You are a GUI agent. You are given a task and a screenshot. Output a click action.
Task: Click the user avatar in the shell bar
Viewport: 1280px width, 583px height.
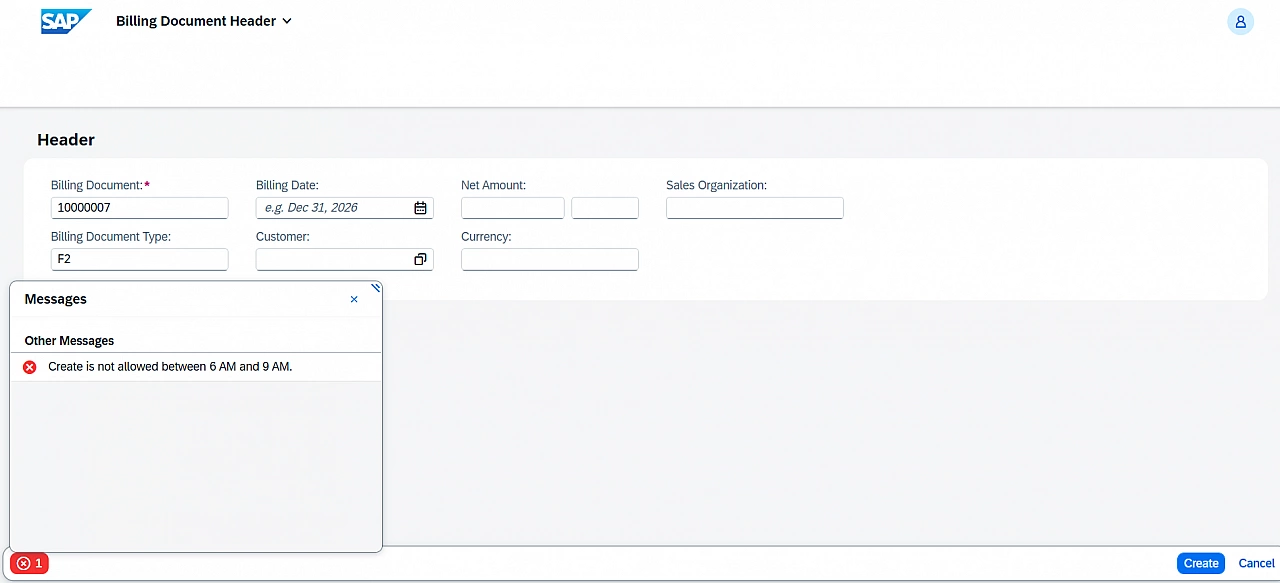(1240, 21)
